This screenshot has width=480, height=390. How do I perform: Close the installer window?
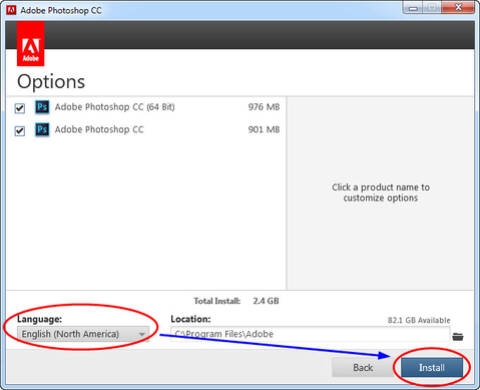coord(458,7)
